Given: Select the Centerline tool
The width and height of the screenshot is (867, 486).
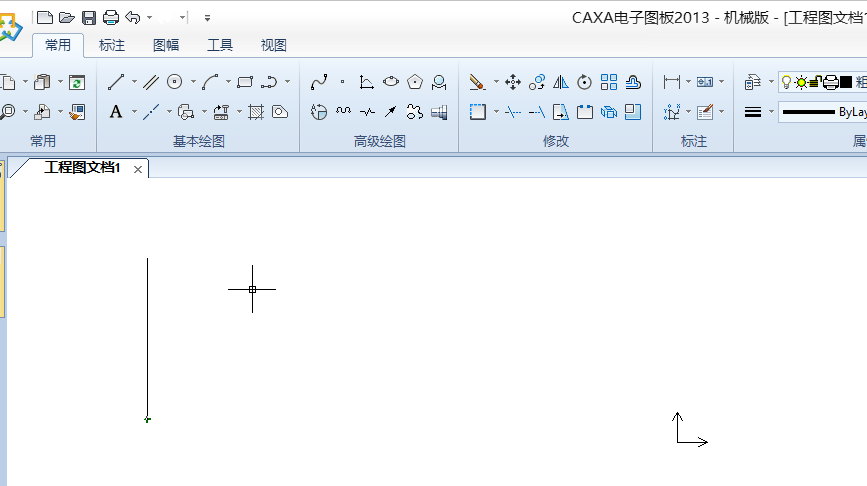Looking at the screenshot, I should point(150,112).
